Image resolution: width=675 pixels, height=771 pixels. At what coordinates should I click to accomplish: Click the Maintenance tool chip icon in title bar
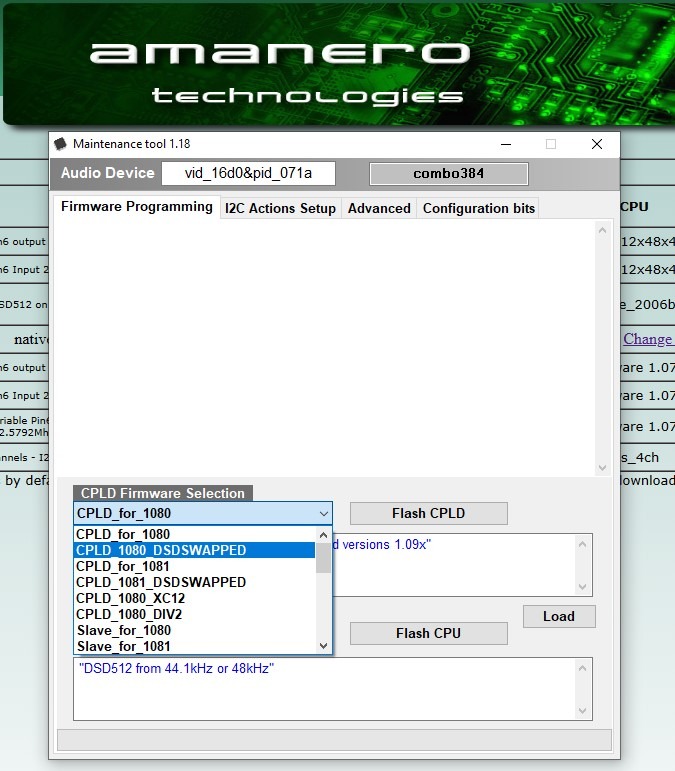pyautogui.click(x=60, y=144)
